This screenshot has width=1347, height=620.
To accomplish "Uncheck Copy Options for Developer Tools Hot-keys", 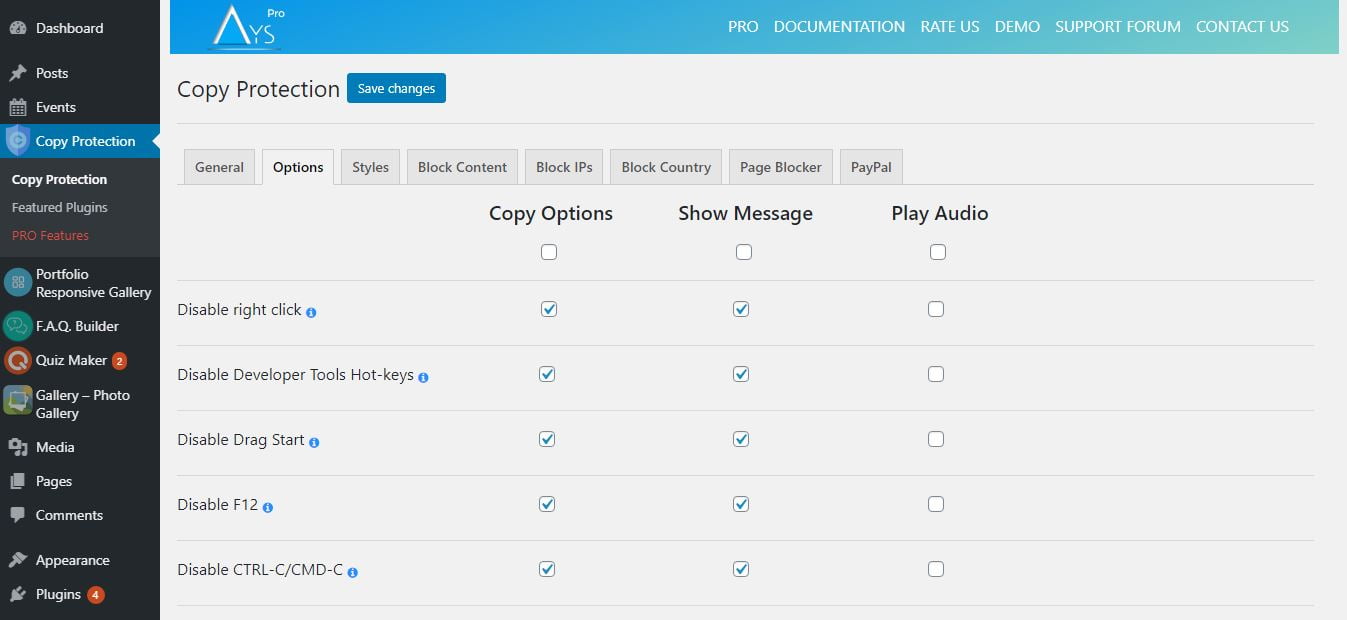I will [x=547, y=374].
